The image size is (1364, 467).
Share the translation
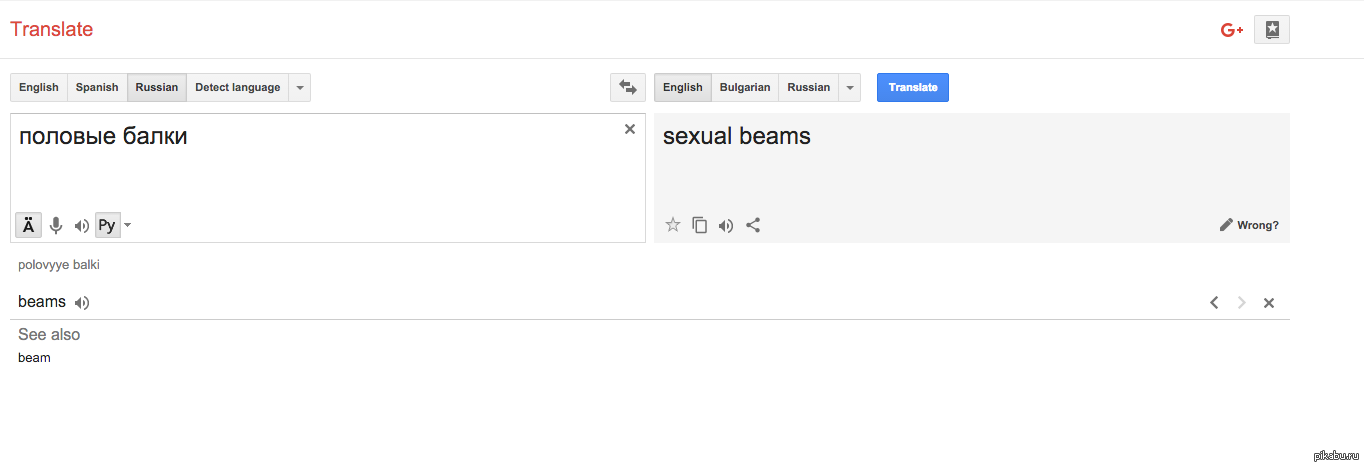(753, 225)
